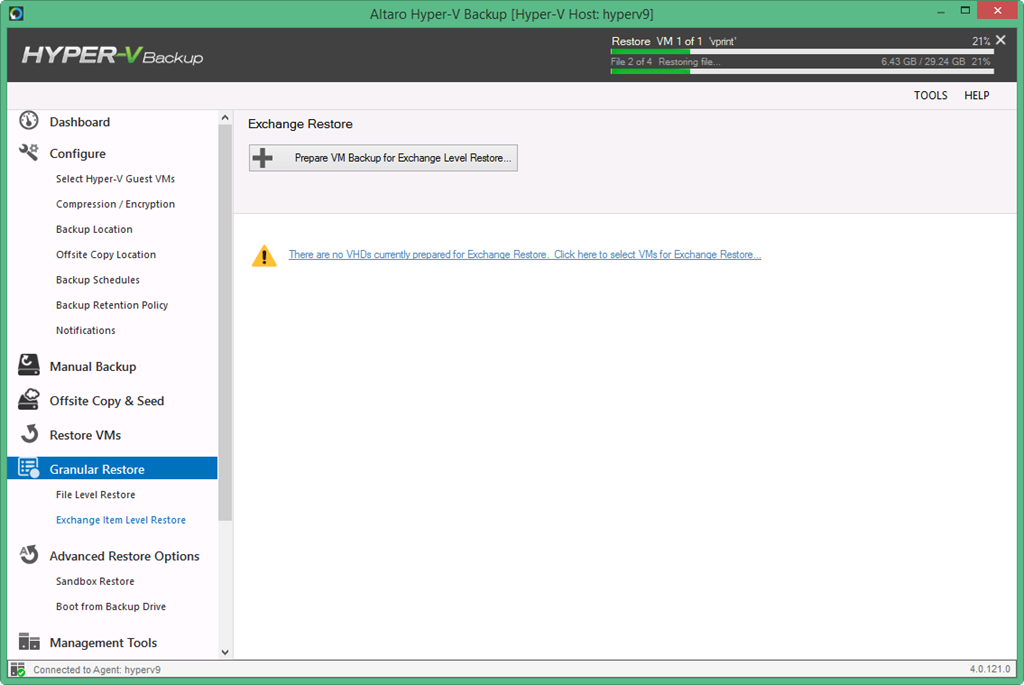1024x685 pixels.
Task: Open Advanced Restore Options
Action: coord(124,556)
